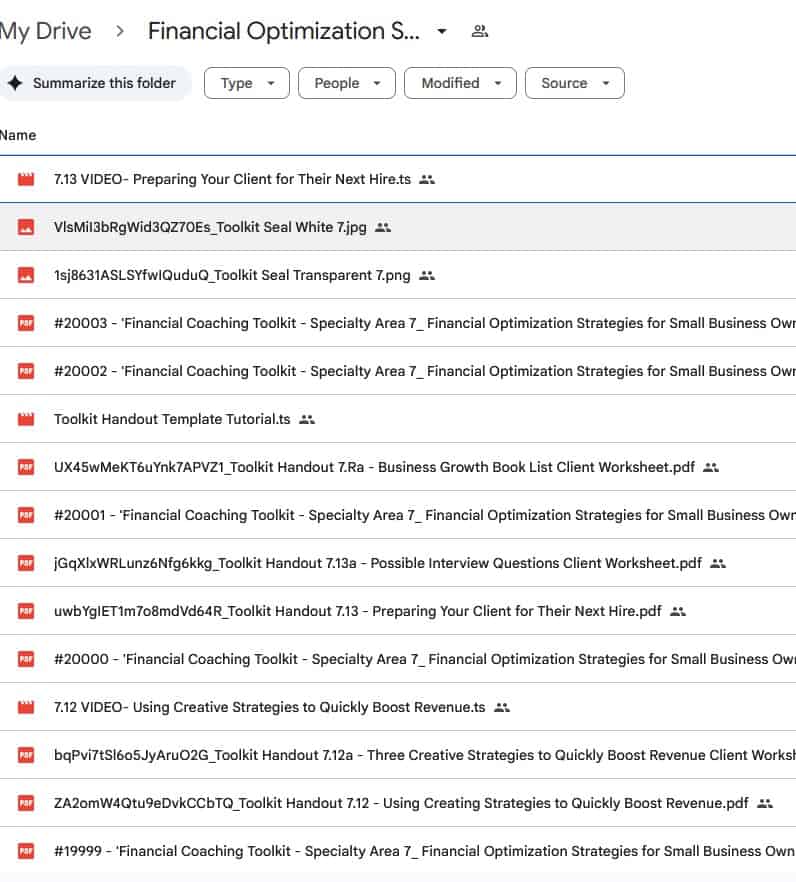Click the PDF icon for Possible Interview Questions worksheet
The width and height of the screenshot is (796, 882).
(26, 564)
